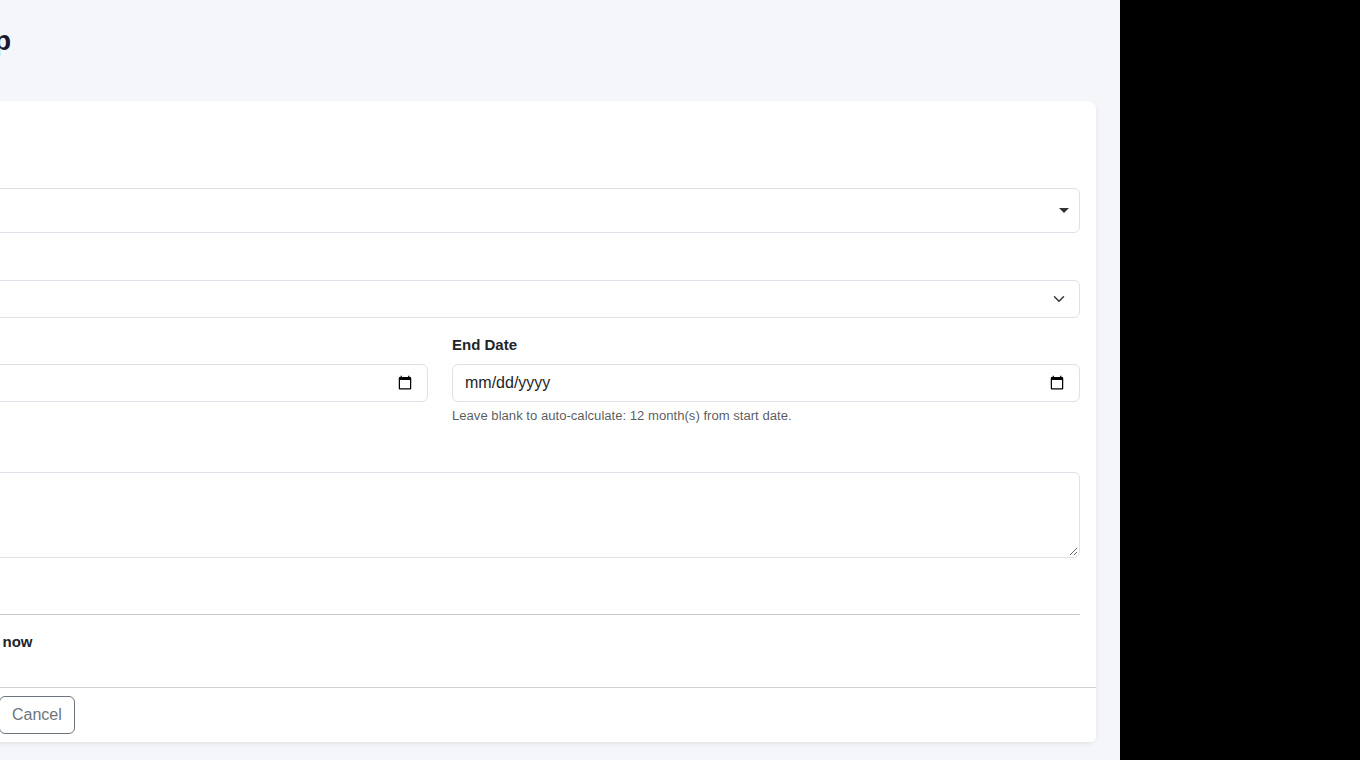The image size is (1360, 760).
Task: Open calendar picker in End Date field
Action: pos(1057,383)
